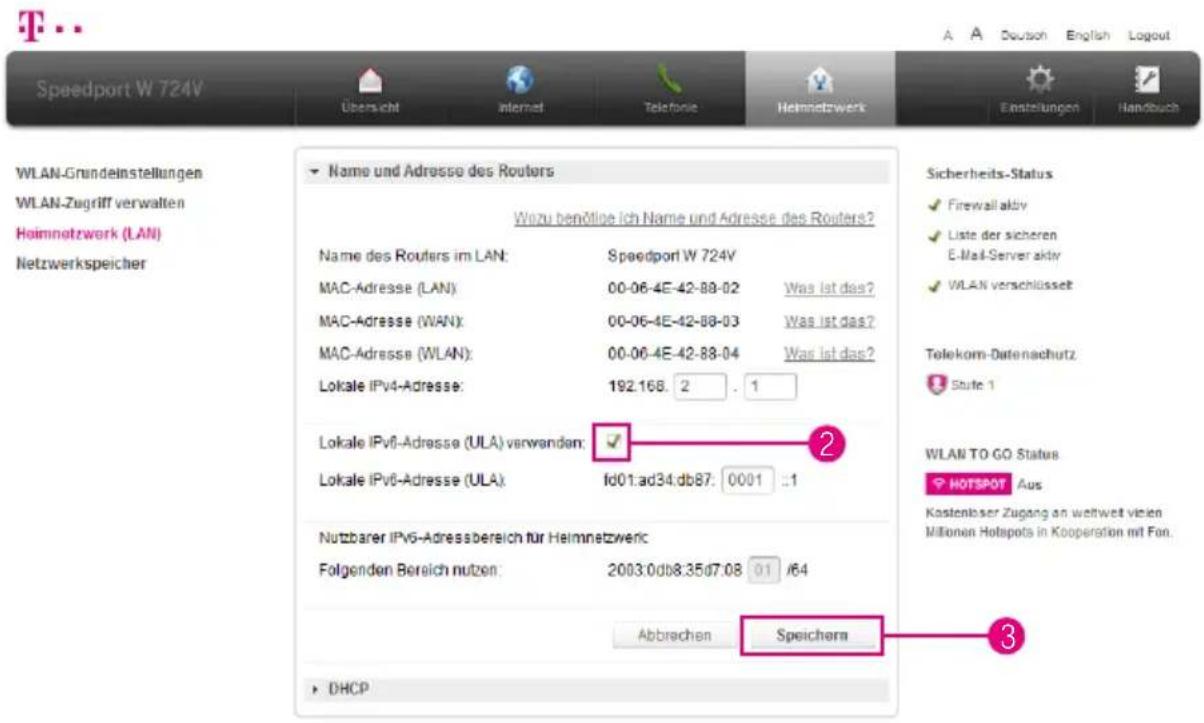The width and height of the screenshot is (1204, 723).
Task: Click MAC address value 00-06-4E-42-88-03
Action: [x=674, y=321]
